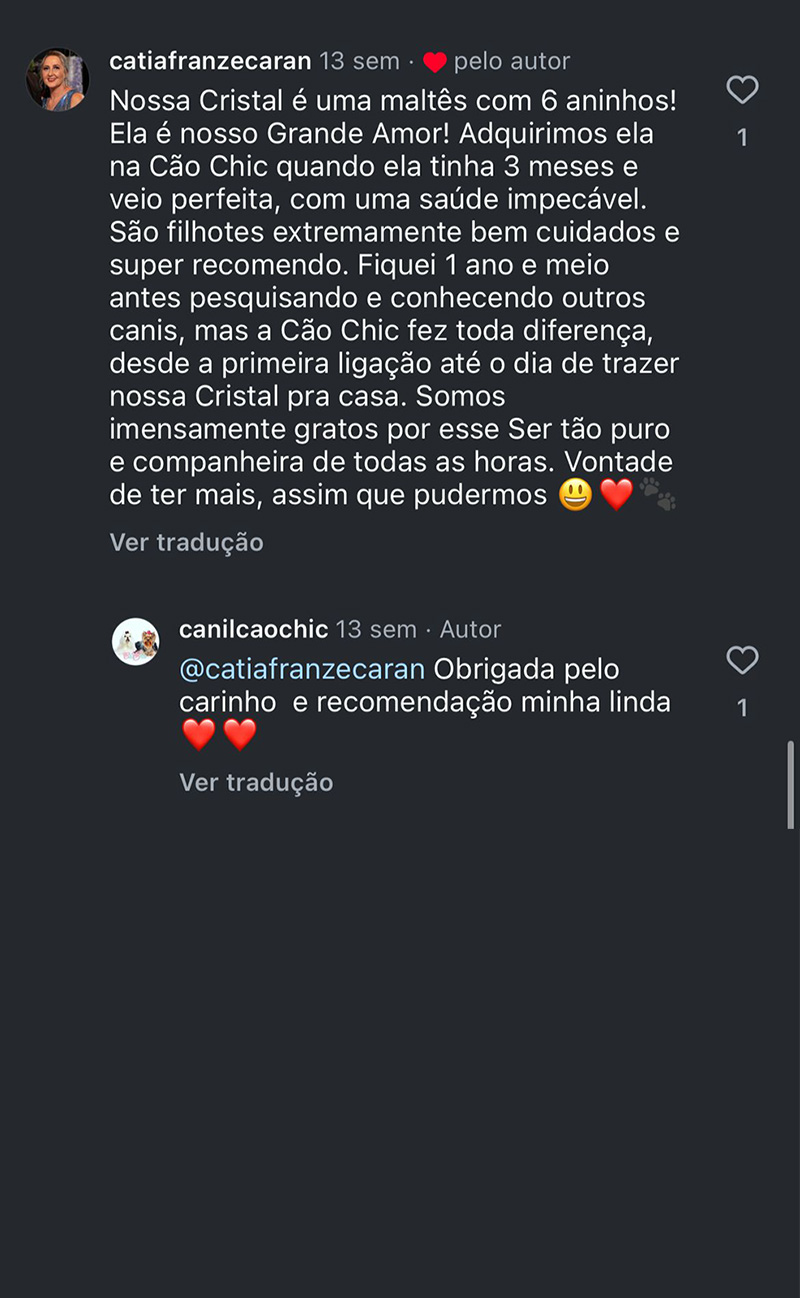Visit the canilcaochic username link

tap(253, 629)
